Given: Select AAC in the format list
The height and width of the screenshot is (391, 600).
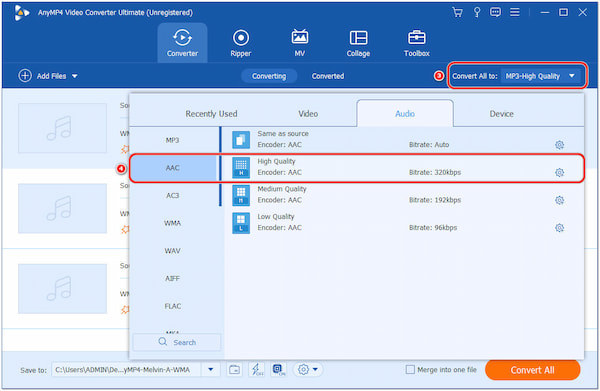Looking at the screenshot, I should click(173, 168).
